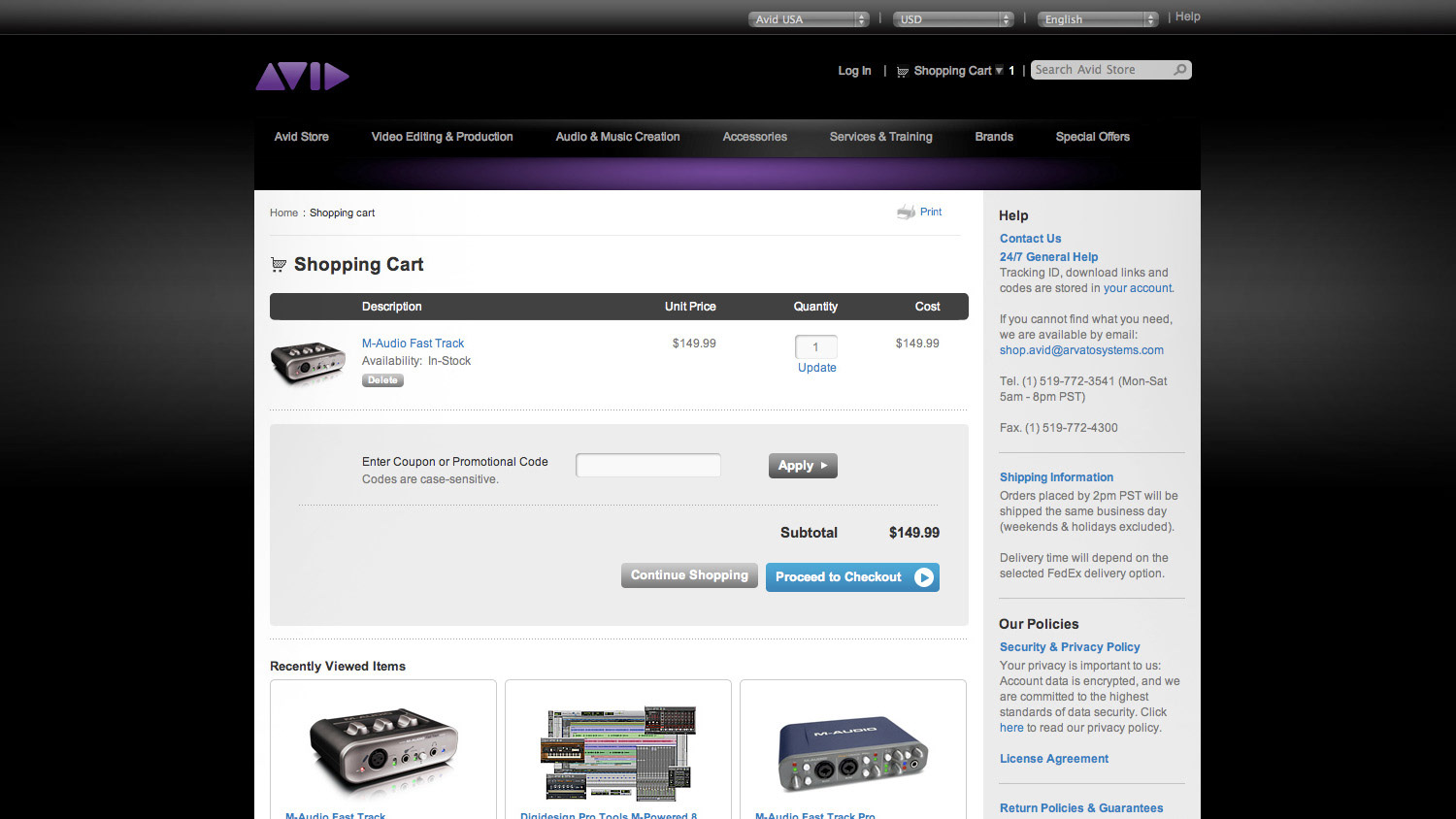The height and width of the screenshot is (819, 1456).
Task: Open the USD currency dropdown
Action: [x=953, y=19]
